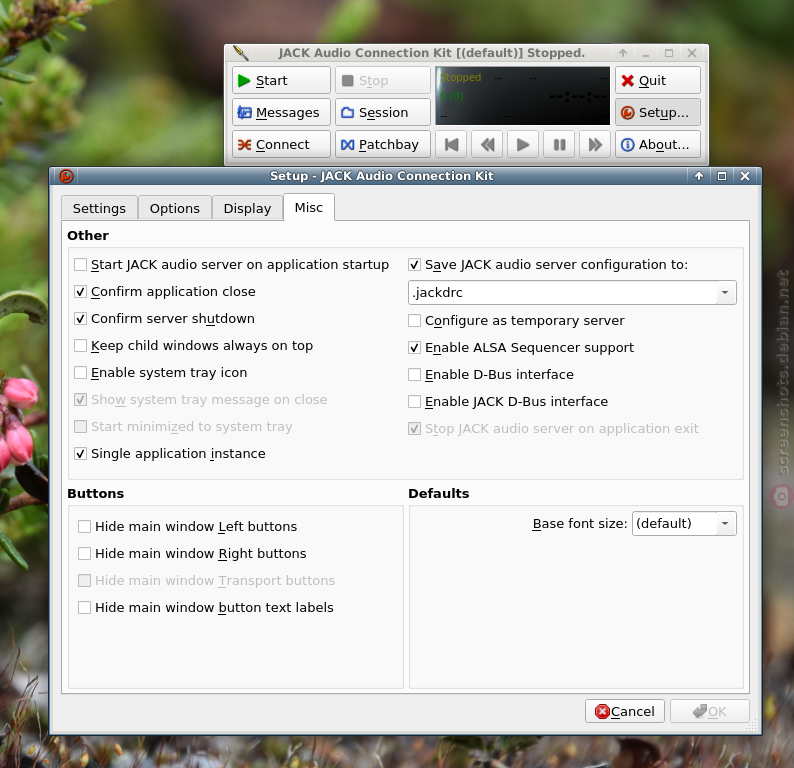Image resolution: width=794 pixels, height=768 pixels.
Task: Open the Session menu button
Action: (383, 112)
